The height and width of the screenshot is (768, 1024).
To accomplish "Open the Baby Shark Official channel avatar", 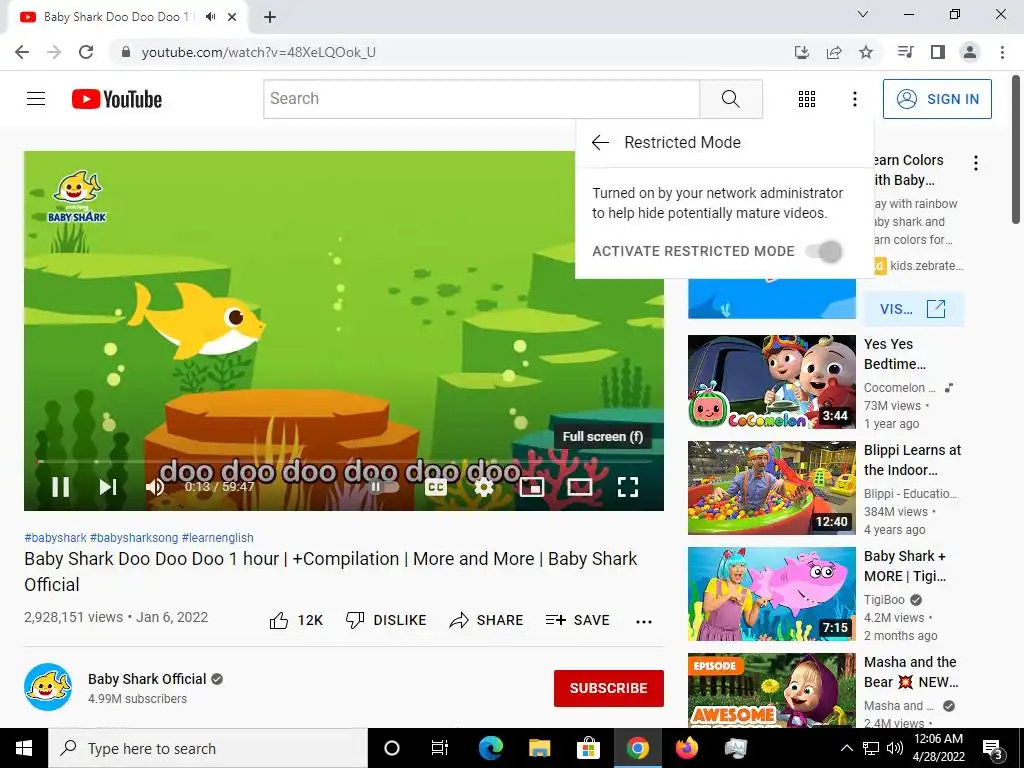I will [48, 687].
